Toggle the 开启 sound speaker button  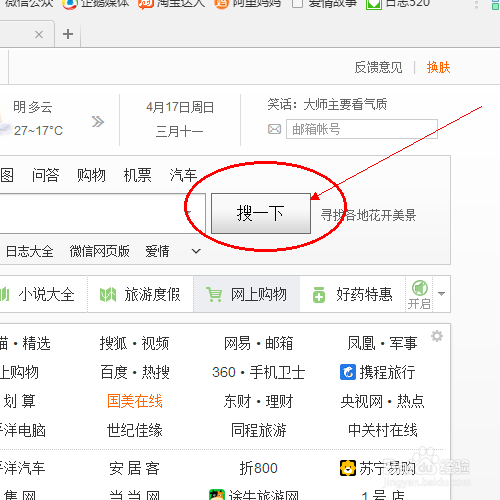(x=420, y=295)
